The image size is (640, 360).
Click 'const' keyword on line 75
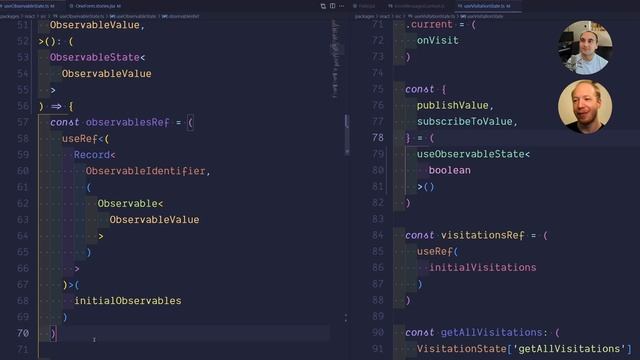click(420, 89)
